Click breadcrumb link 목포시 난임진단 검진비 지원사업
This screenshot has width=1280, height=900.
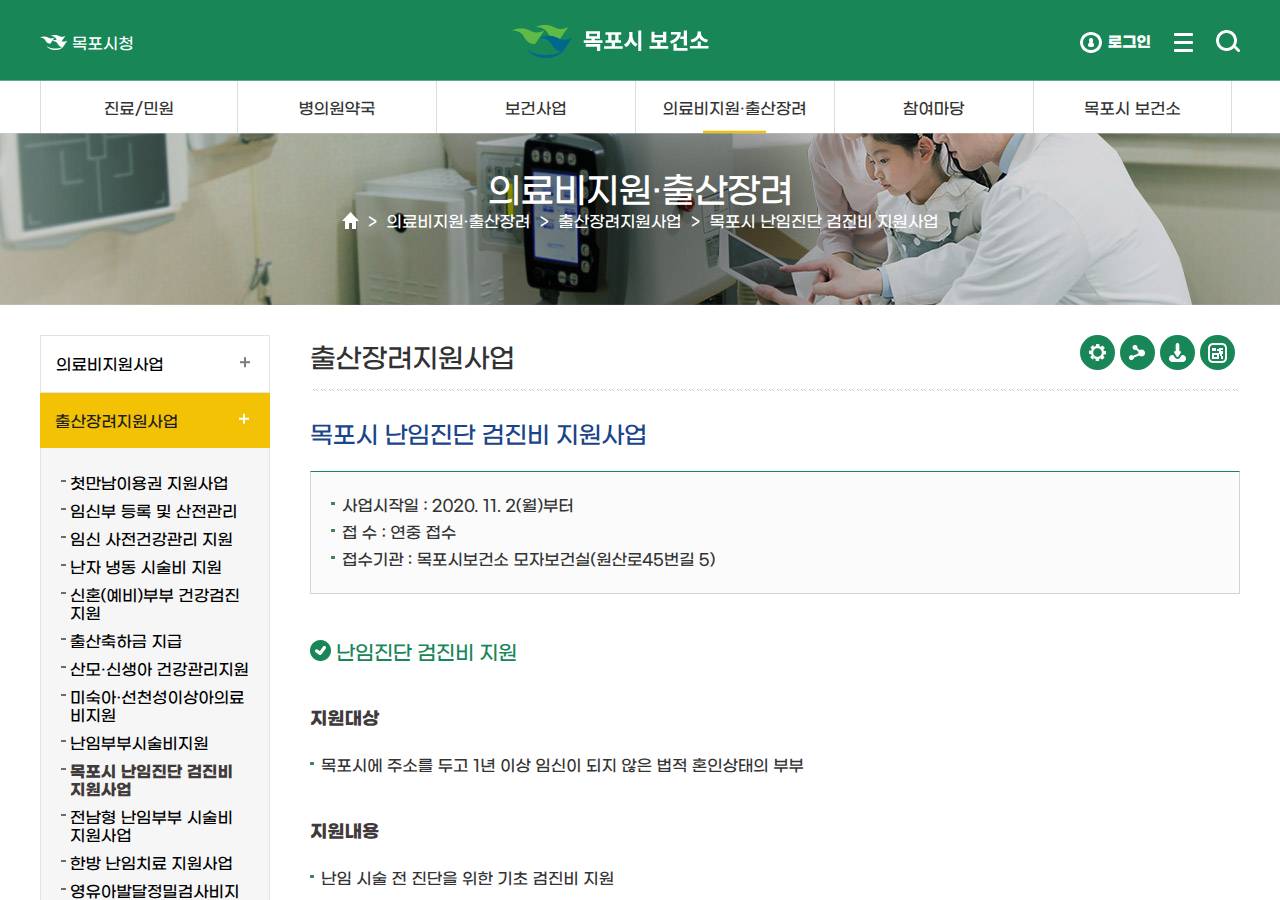(x=824, y=221)
